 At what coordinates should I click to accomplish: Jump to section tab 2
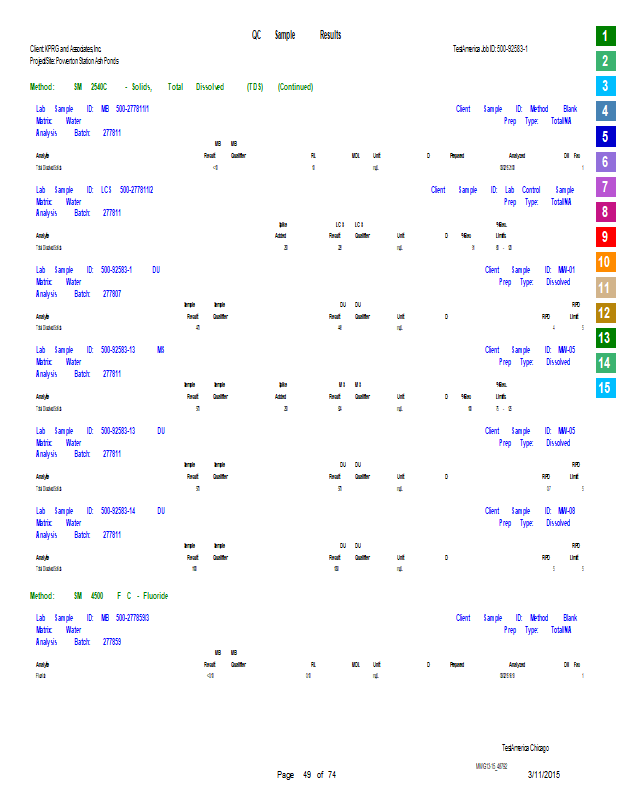pos(605,61)
